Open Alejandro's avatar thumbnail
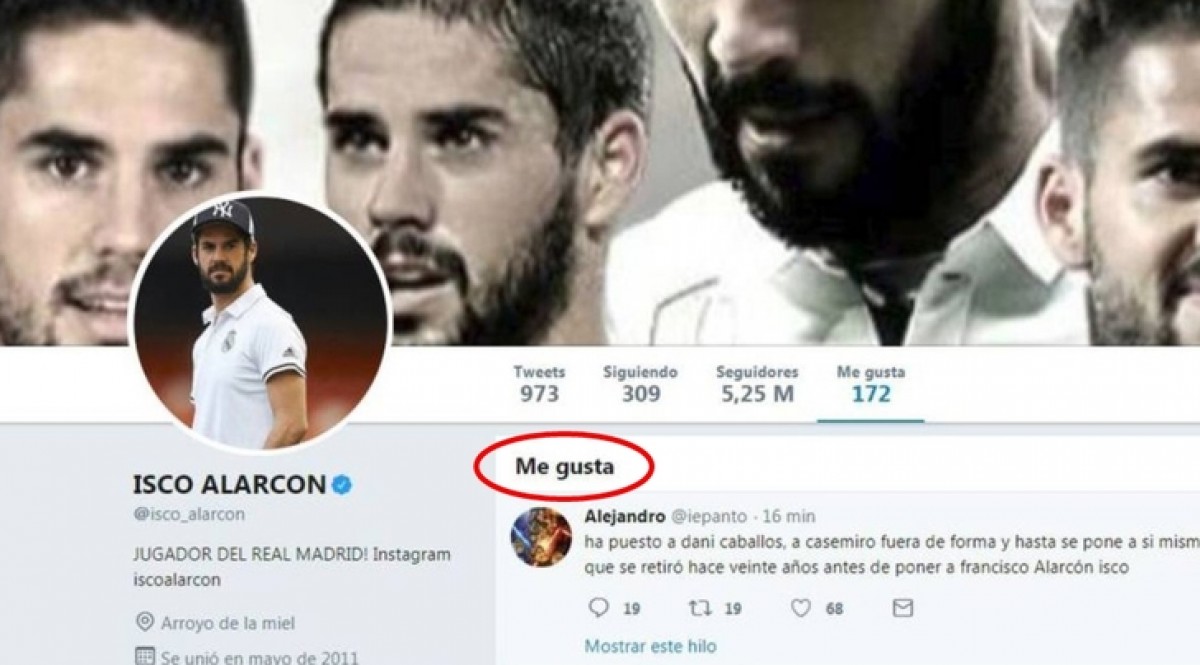The image size is (1200, 665). pos(541,537)
